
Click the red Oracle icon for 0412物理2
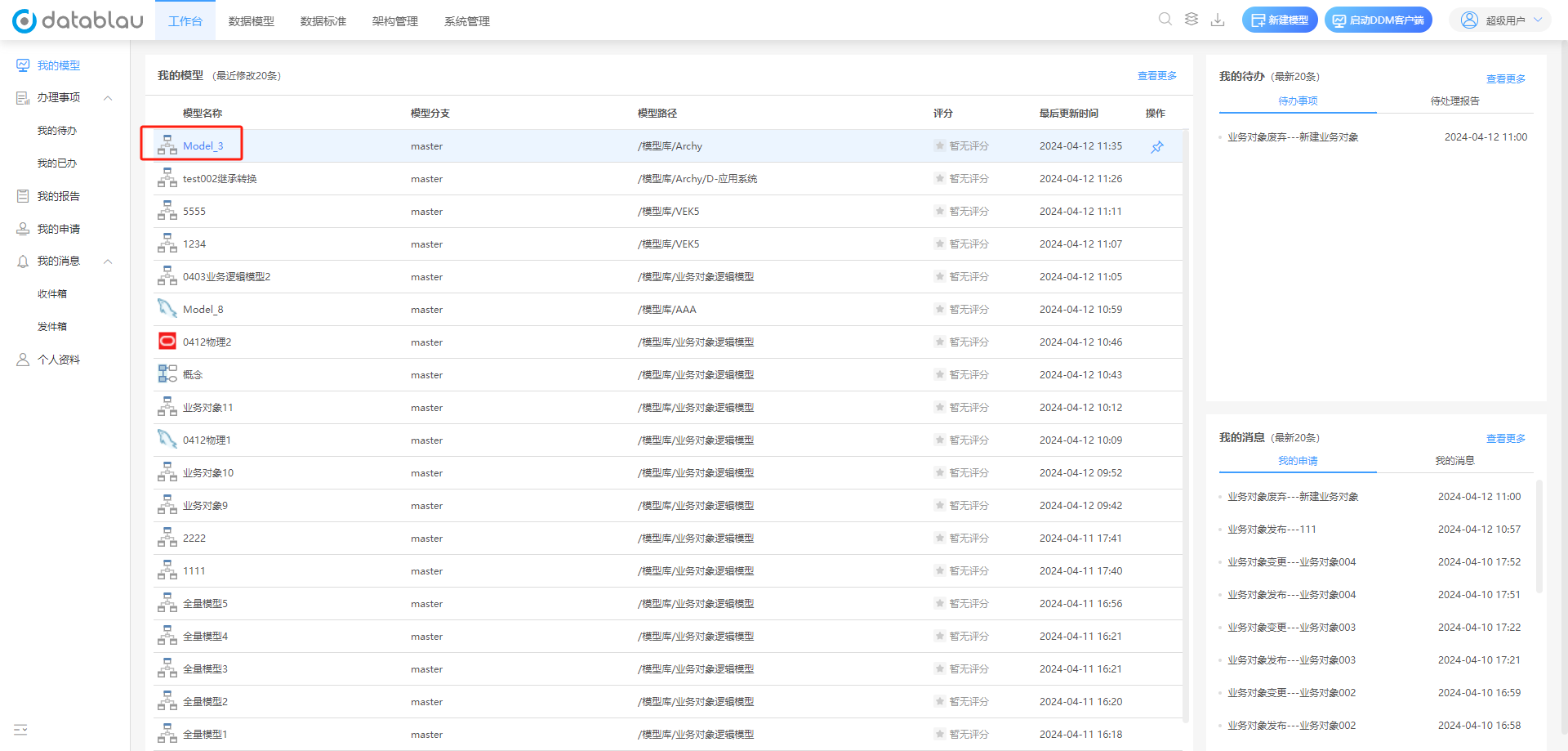(x=167, y=341)
